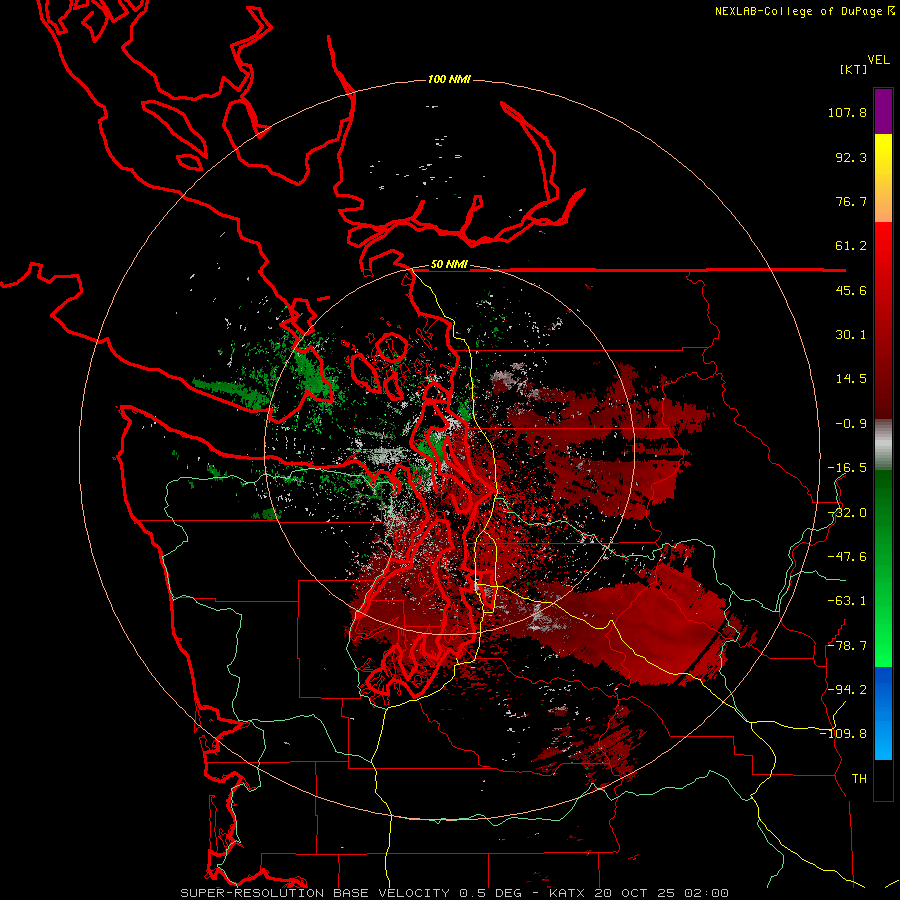Click the NEXLAB-College of DuPage credit text

point(805,11)
